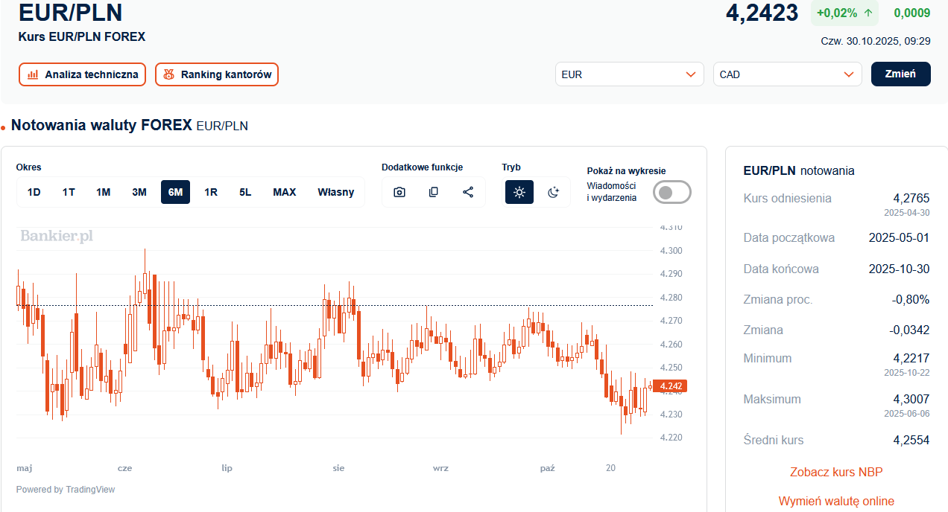
Task: Click the copy chart icon
Action: tap(433, 192)
